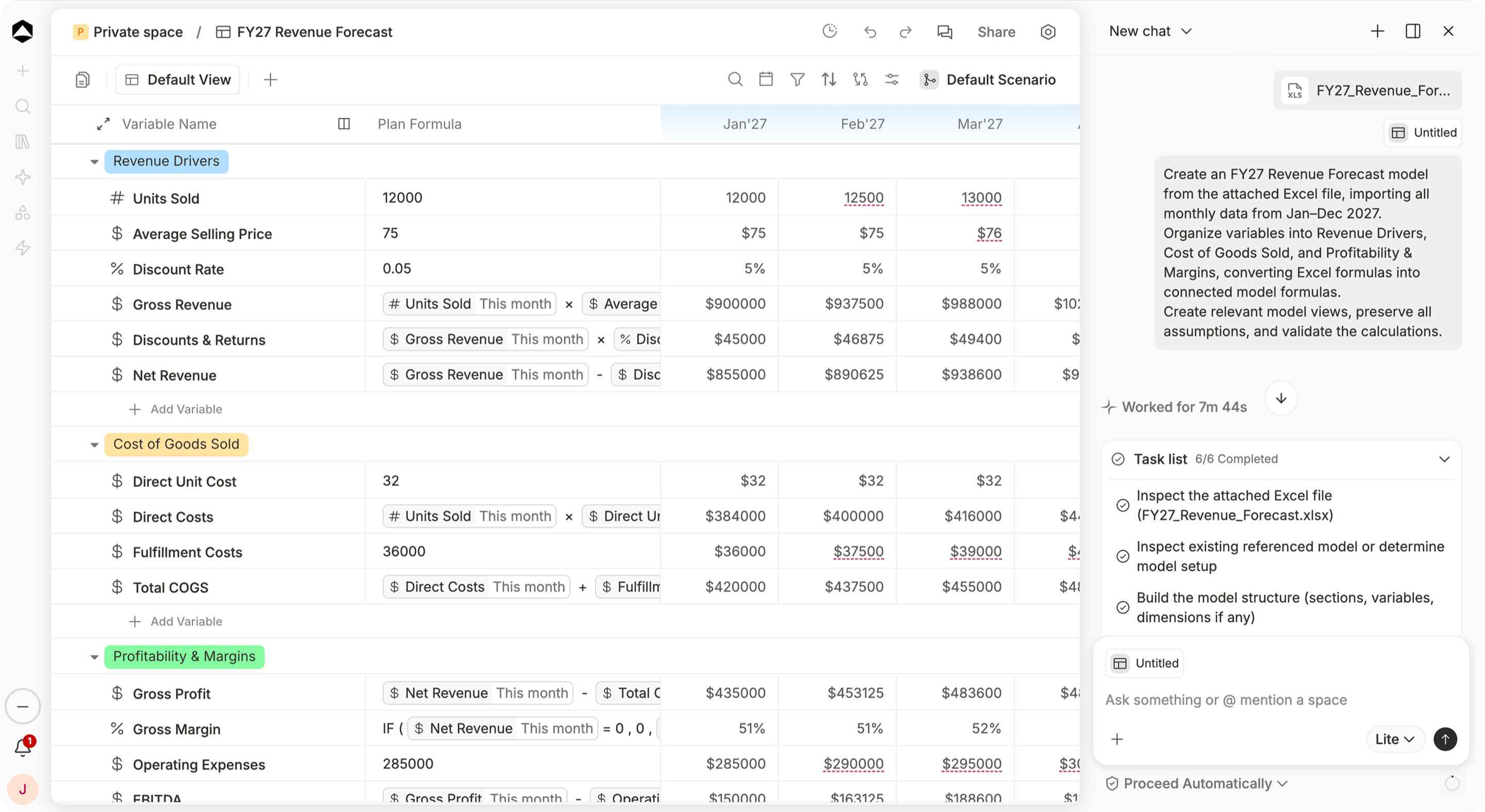Click the Share button
The width and height of the screenshot is (1485, 812).
point(996,31)
